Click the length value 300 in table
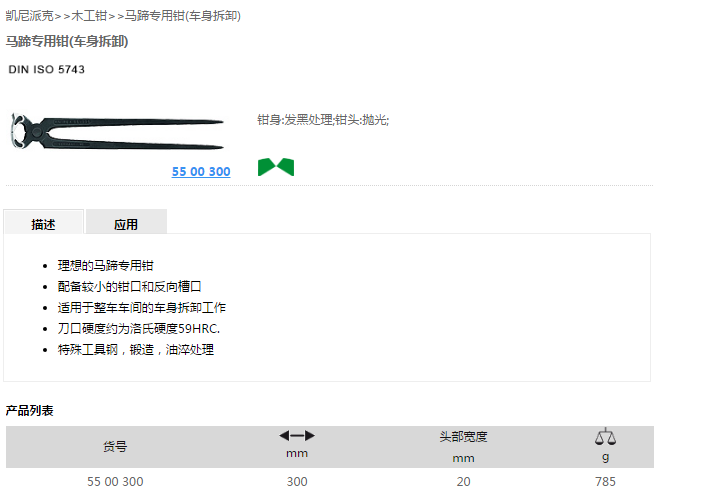703x501 pixels. pyautogui.click(x=297, y=482)
